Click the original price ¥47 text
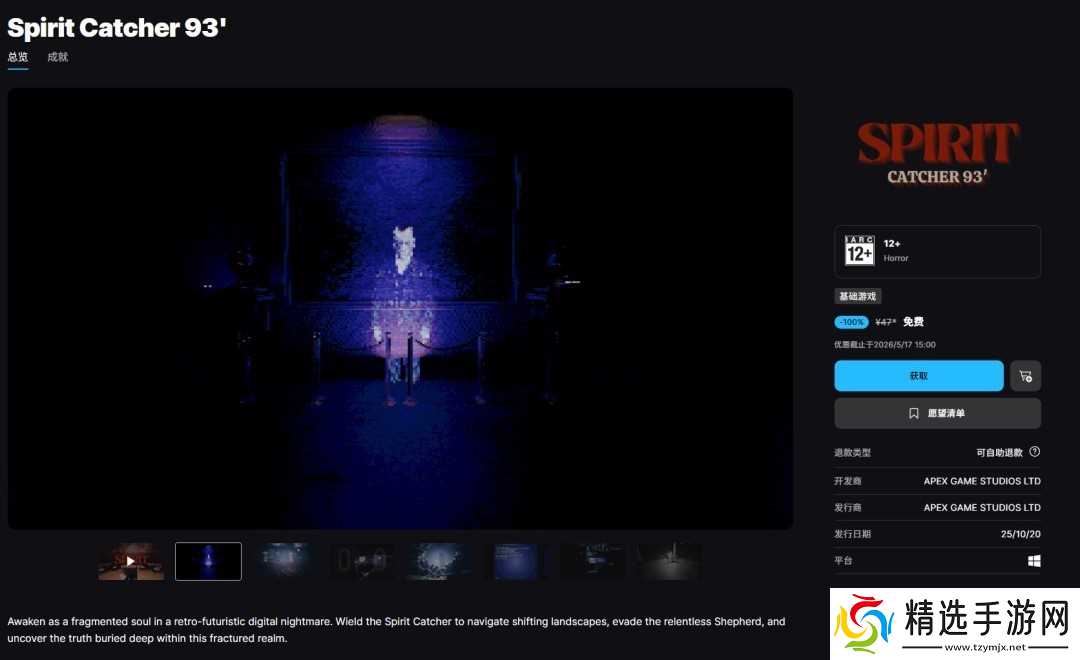This screenshot has height=660, width=1080. (x=886, y=322)
